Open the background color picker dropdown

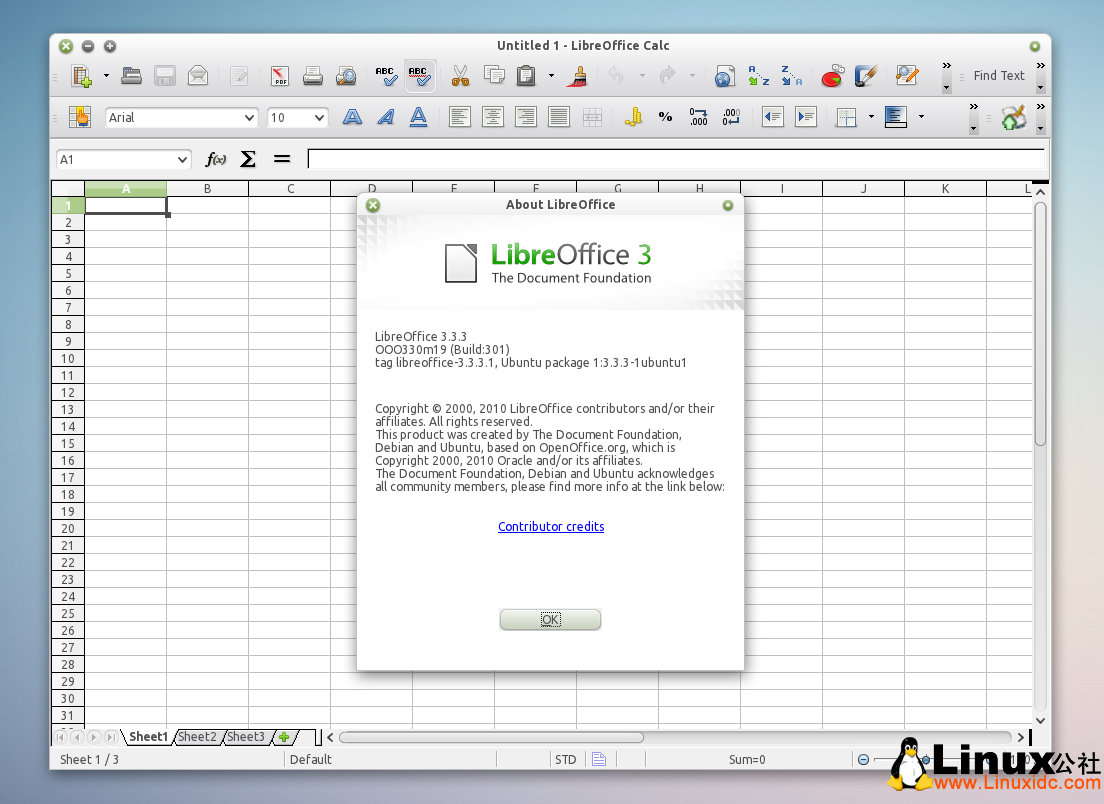point(921,116)
